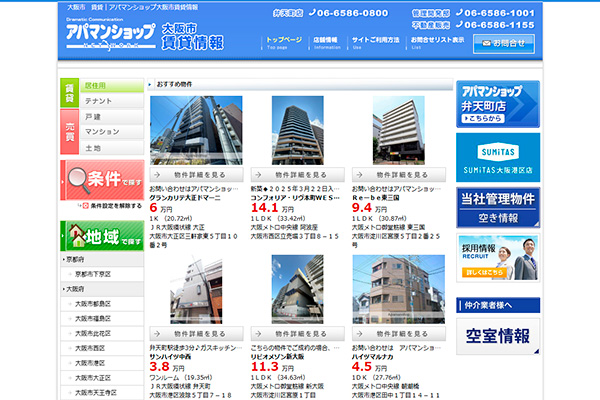Open Re-be東三国 building photo

[398, 130]
